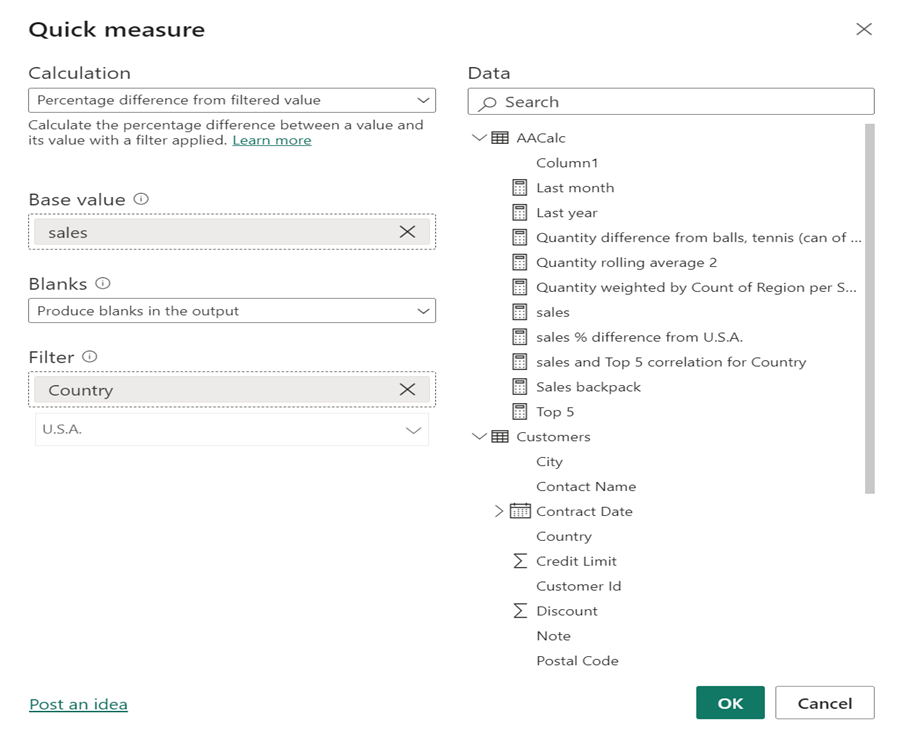The width and height of the screenshot is (902, 742).
Task: Select sales % difference from U.S.A. measure
Action: [x=640, y=337]
